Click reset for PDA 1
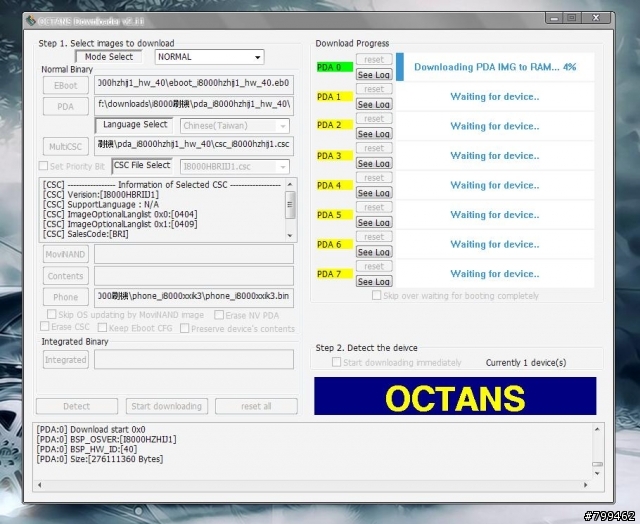The height and width of the screenshot is (524, 640). pyautogui.click(x=374, y=89)
